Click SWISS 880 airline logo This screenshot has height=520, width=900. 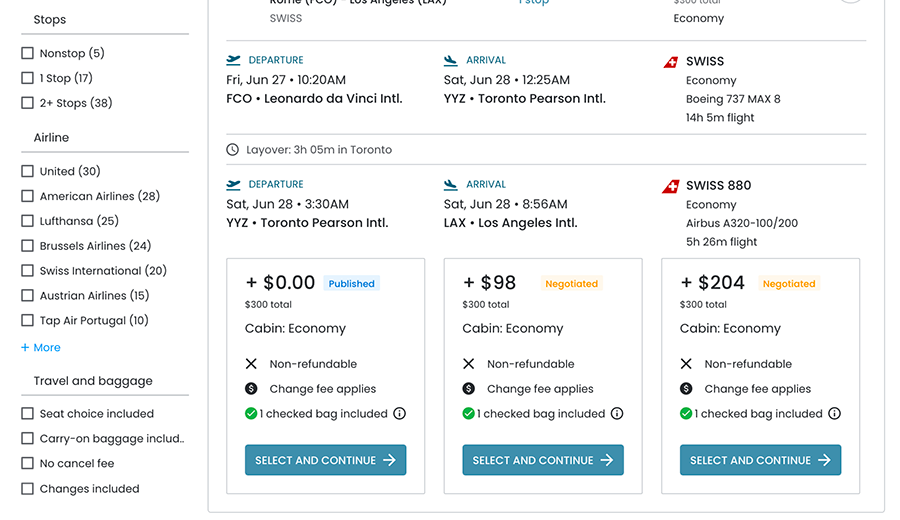pos(671,186)
